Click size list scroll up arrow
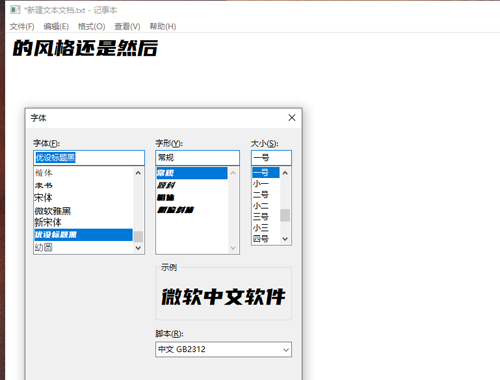Screen dimensions: 500x380 285,173
